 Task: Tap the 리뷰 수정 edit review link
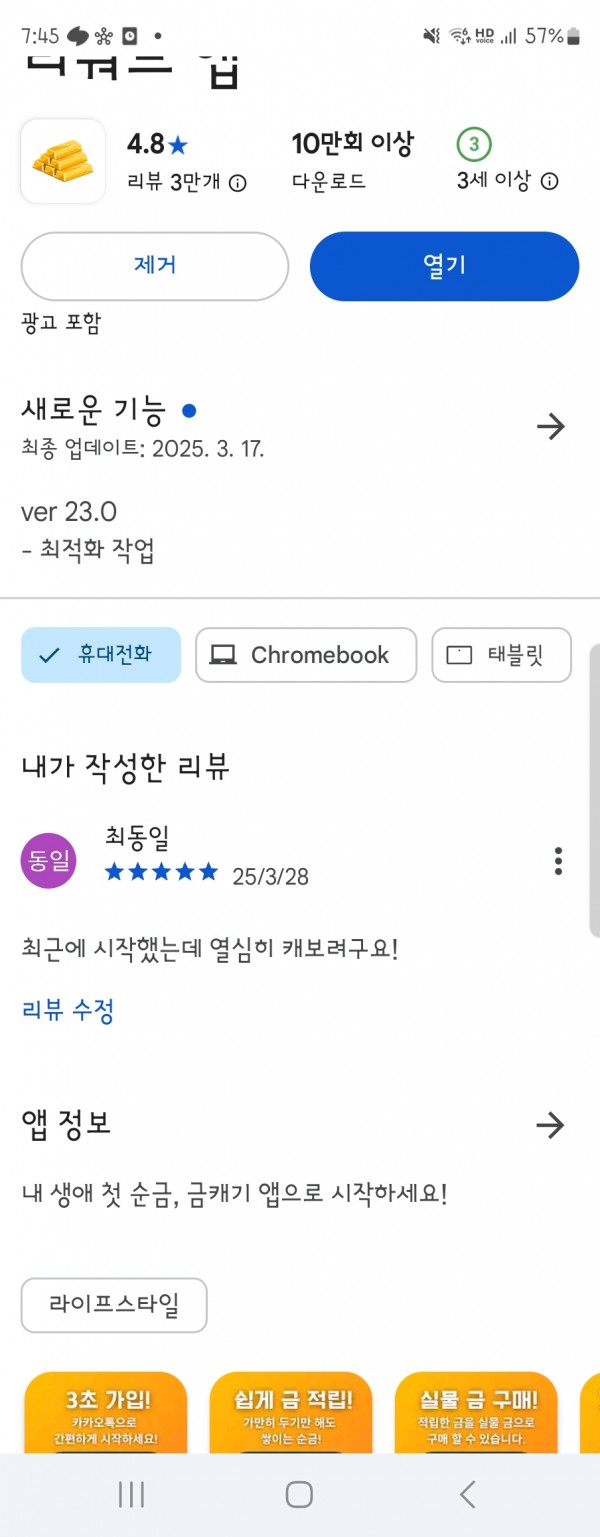(68, 1010)
